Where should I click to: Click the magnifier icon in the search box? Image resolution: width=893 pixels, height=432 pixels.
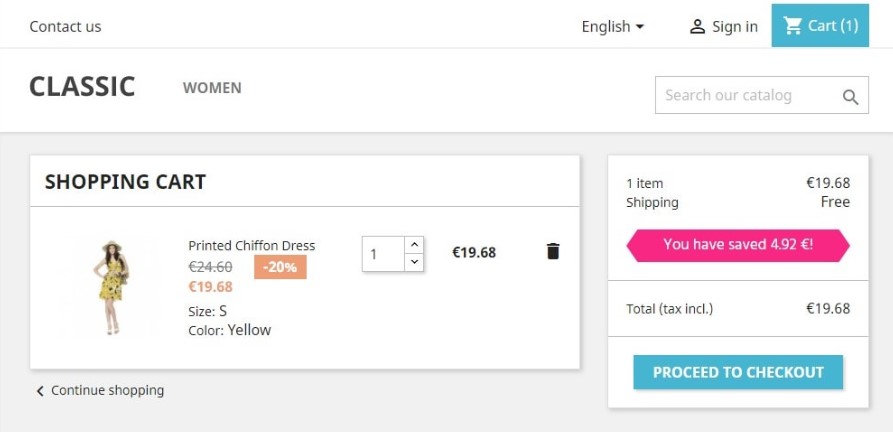coord(850,97)
